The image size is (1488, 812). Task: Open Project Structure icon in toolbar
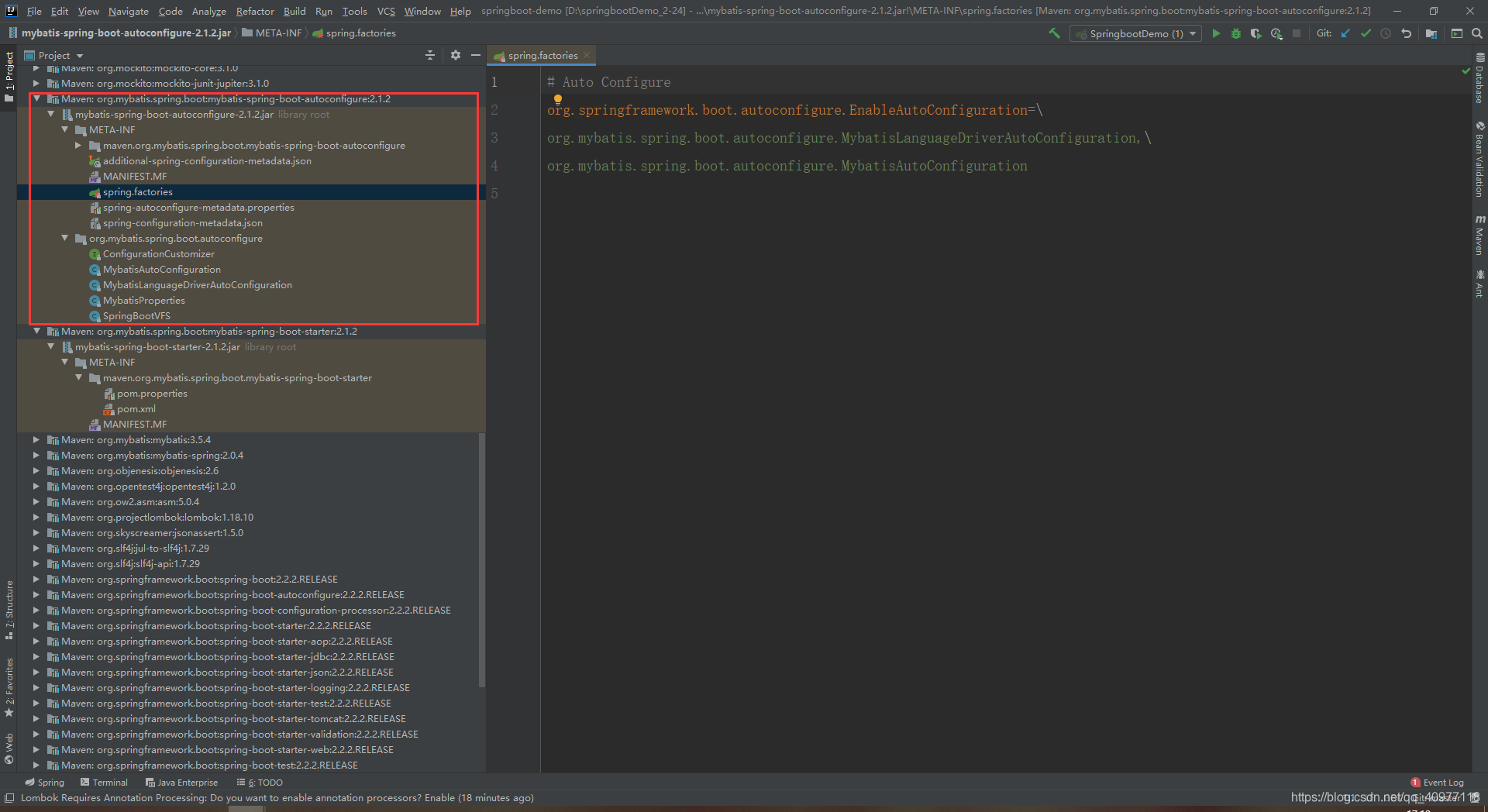click(x=1431, y=33)
